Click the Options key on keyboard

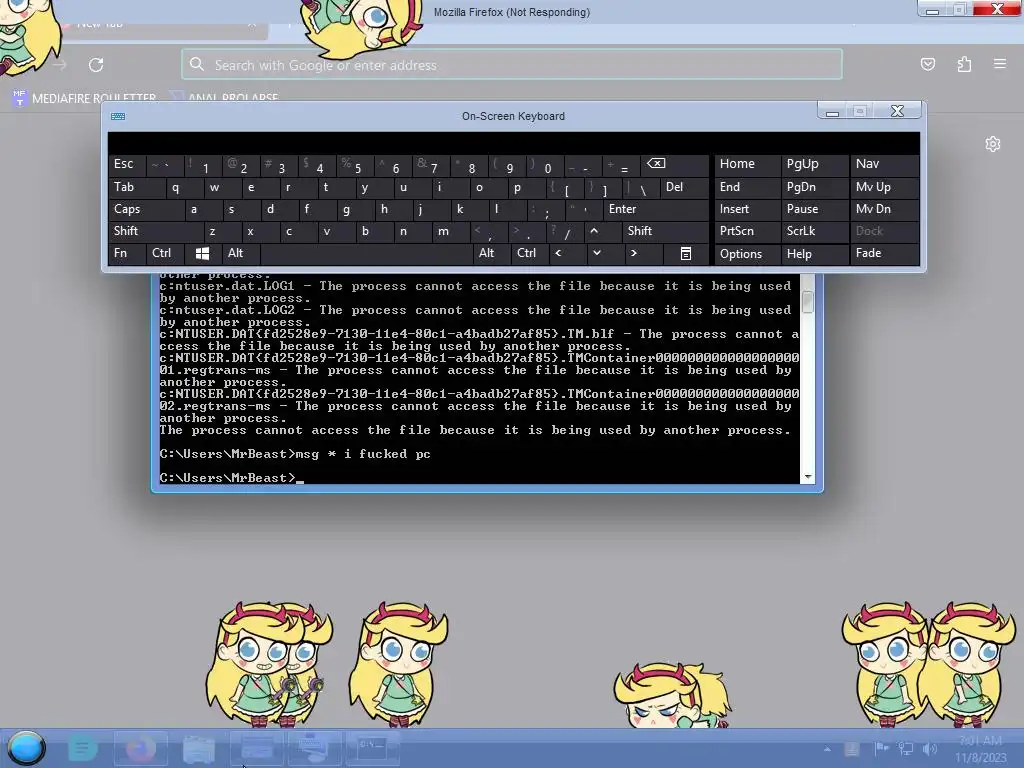(747, 254)
